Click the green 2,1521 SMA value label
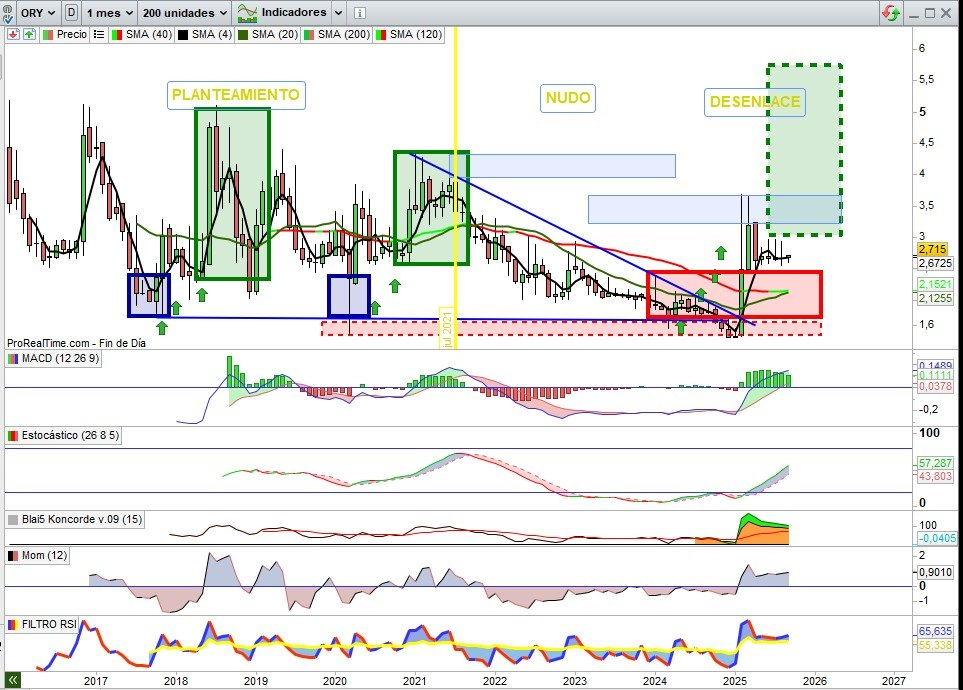This screenshot has height=690, width=963. pos(935,284)
